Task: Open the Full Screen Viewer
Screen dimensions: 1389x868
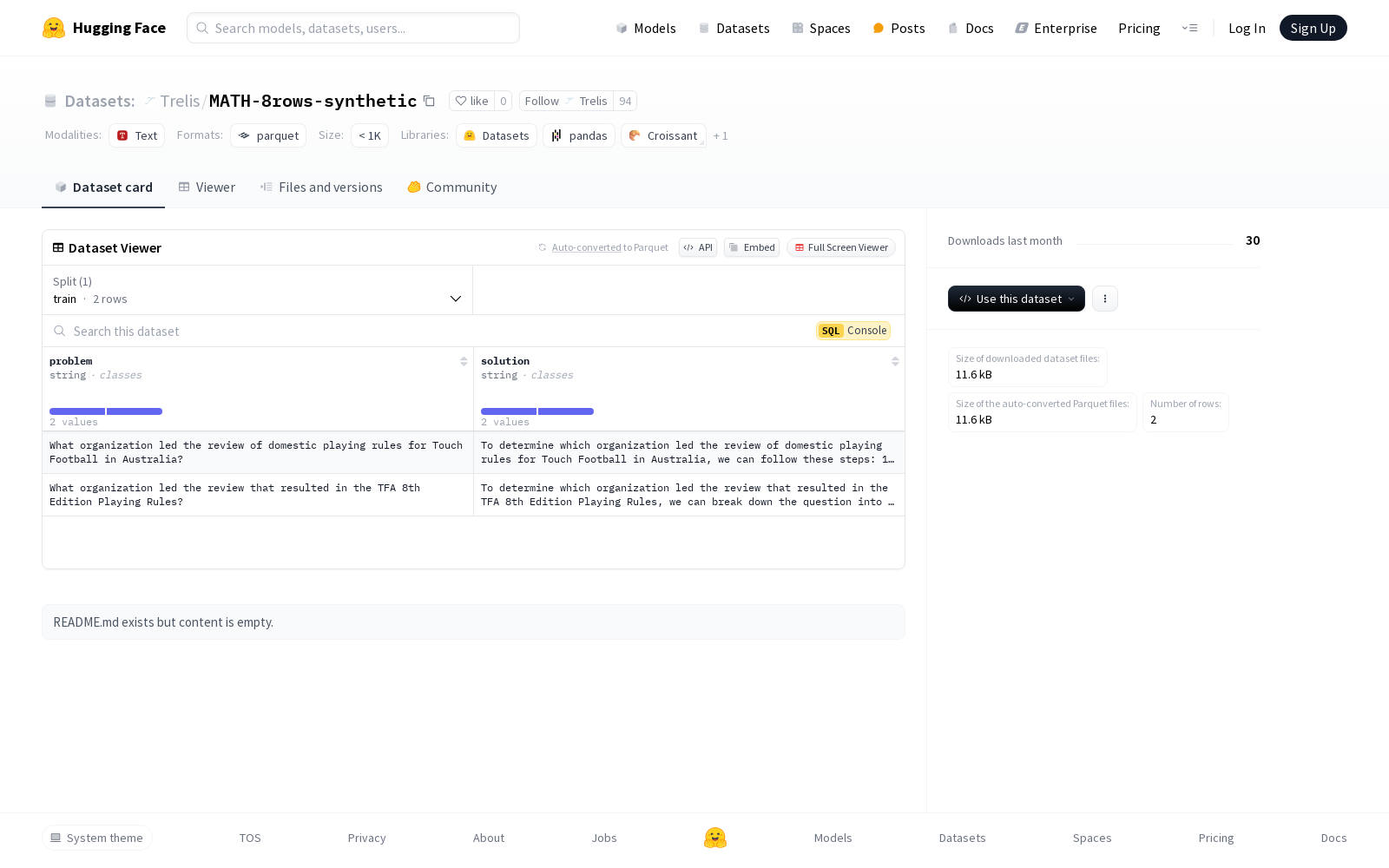Action: pos(841,247)
